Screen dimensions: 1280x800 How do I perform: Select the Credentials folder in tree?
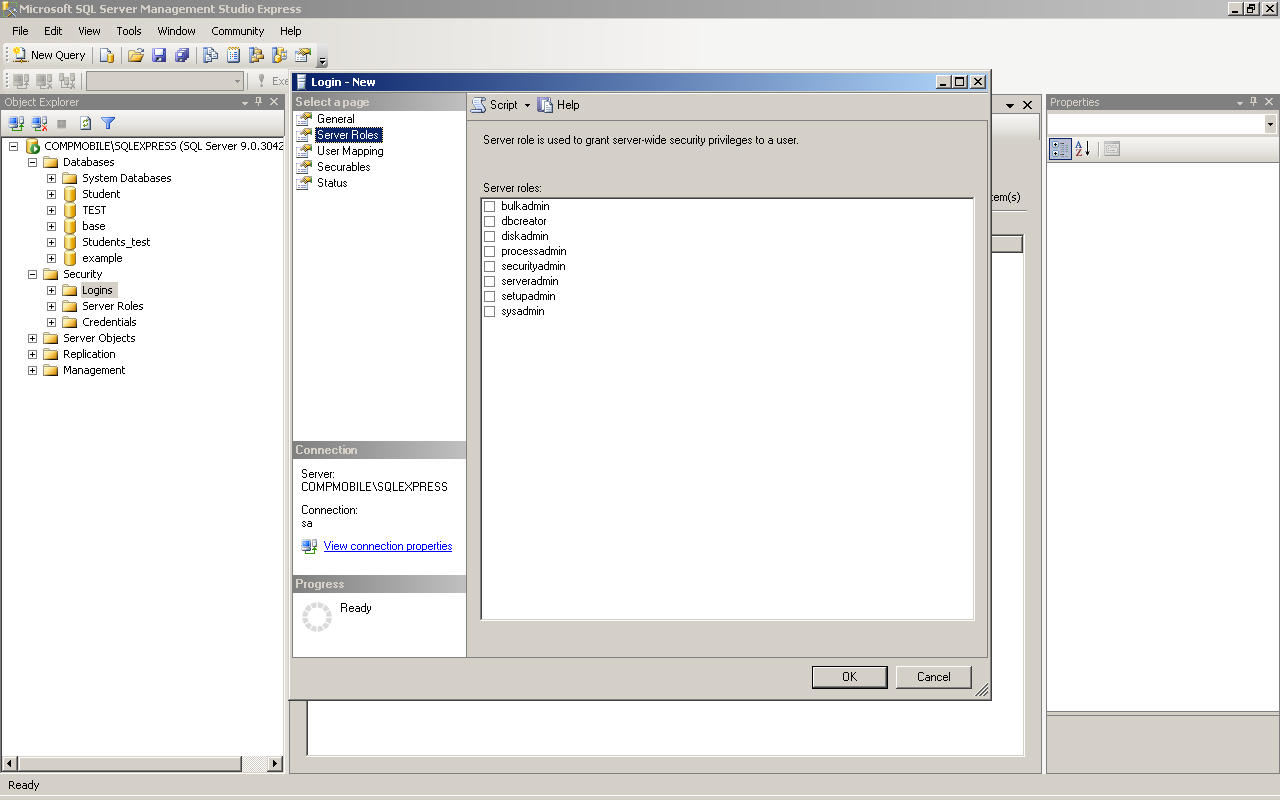[109, 322]
